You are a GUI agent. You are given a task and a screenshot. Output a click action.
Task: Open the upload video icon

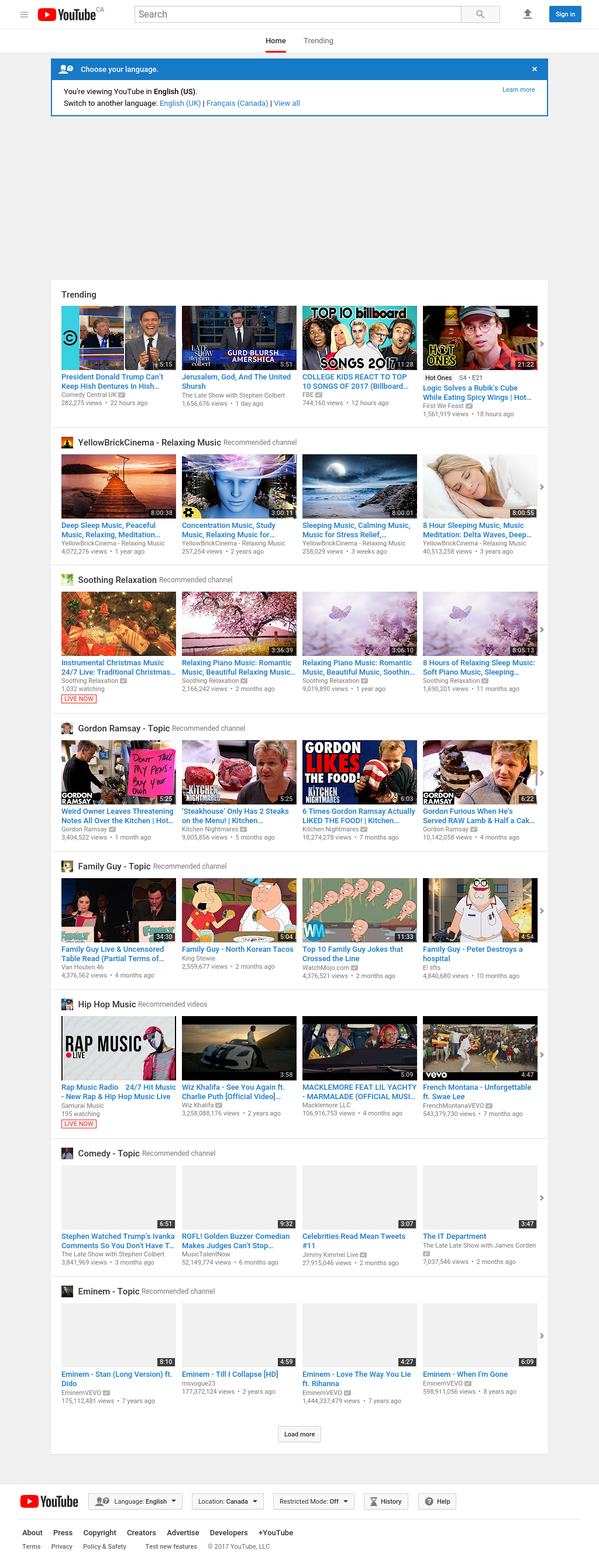pyautogui.click(x=528, y=14)
